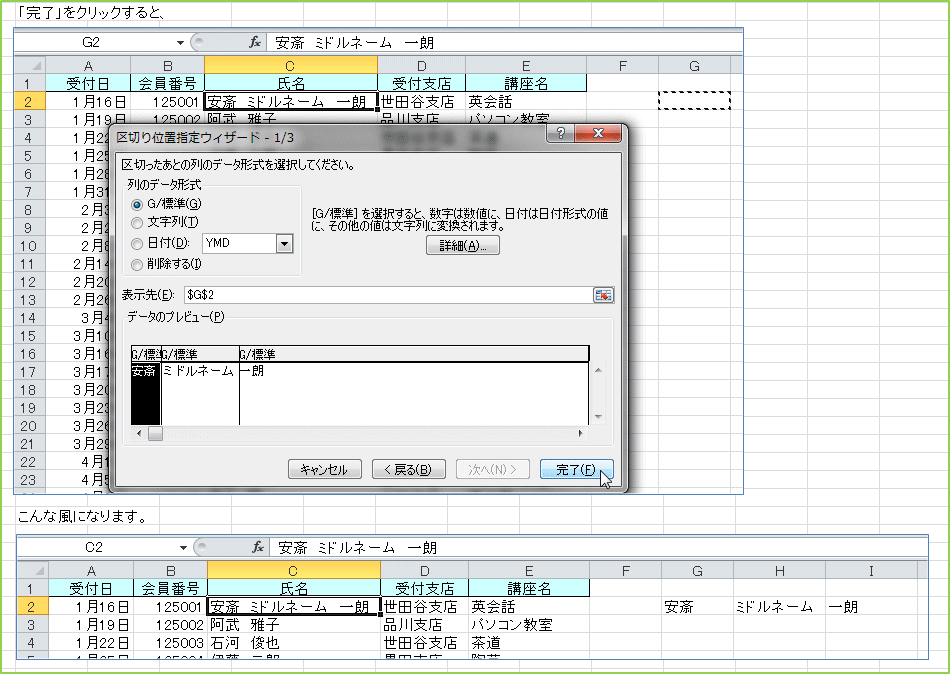This screenshot has width=950, height=674.
Task: Select column I header in lower sheet
Action: (871, 570)
